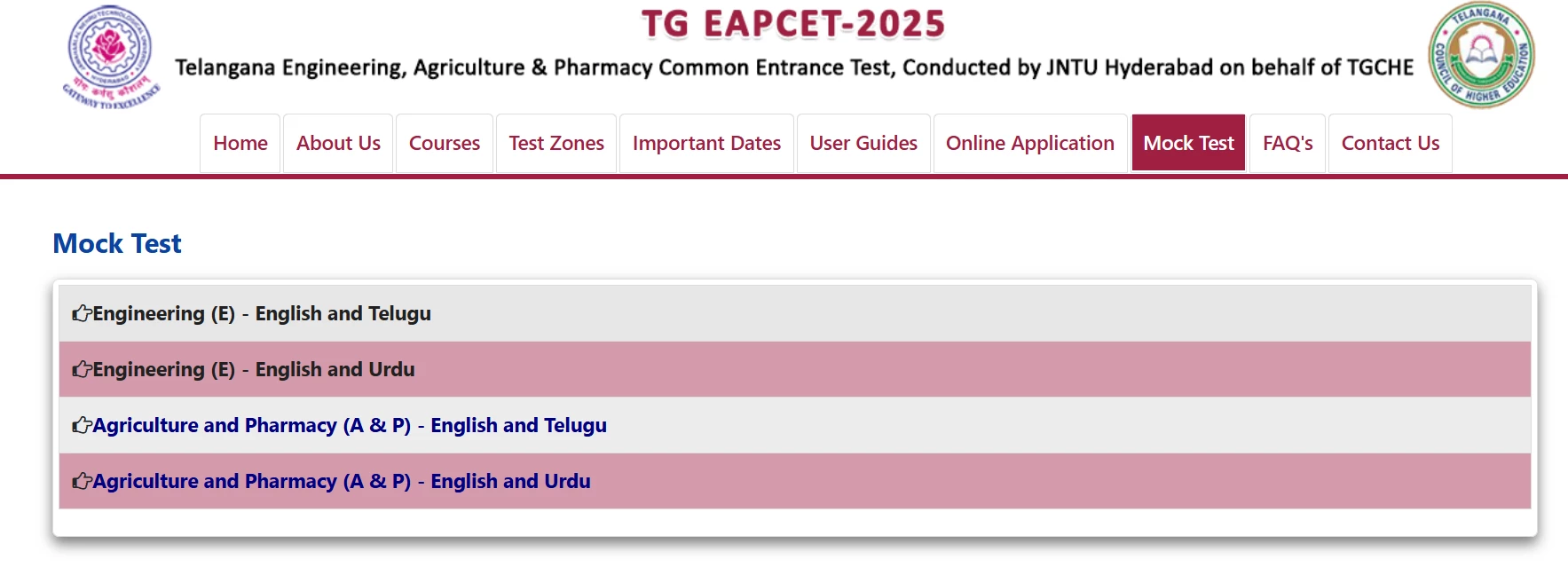Open User Guides from navigation
Viewport: 1568px width, 583px height.
tap(863, 143)
